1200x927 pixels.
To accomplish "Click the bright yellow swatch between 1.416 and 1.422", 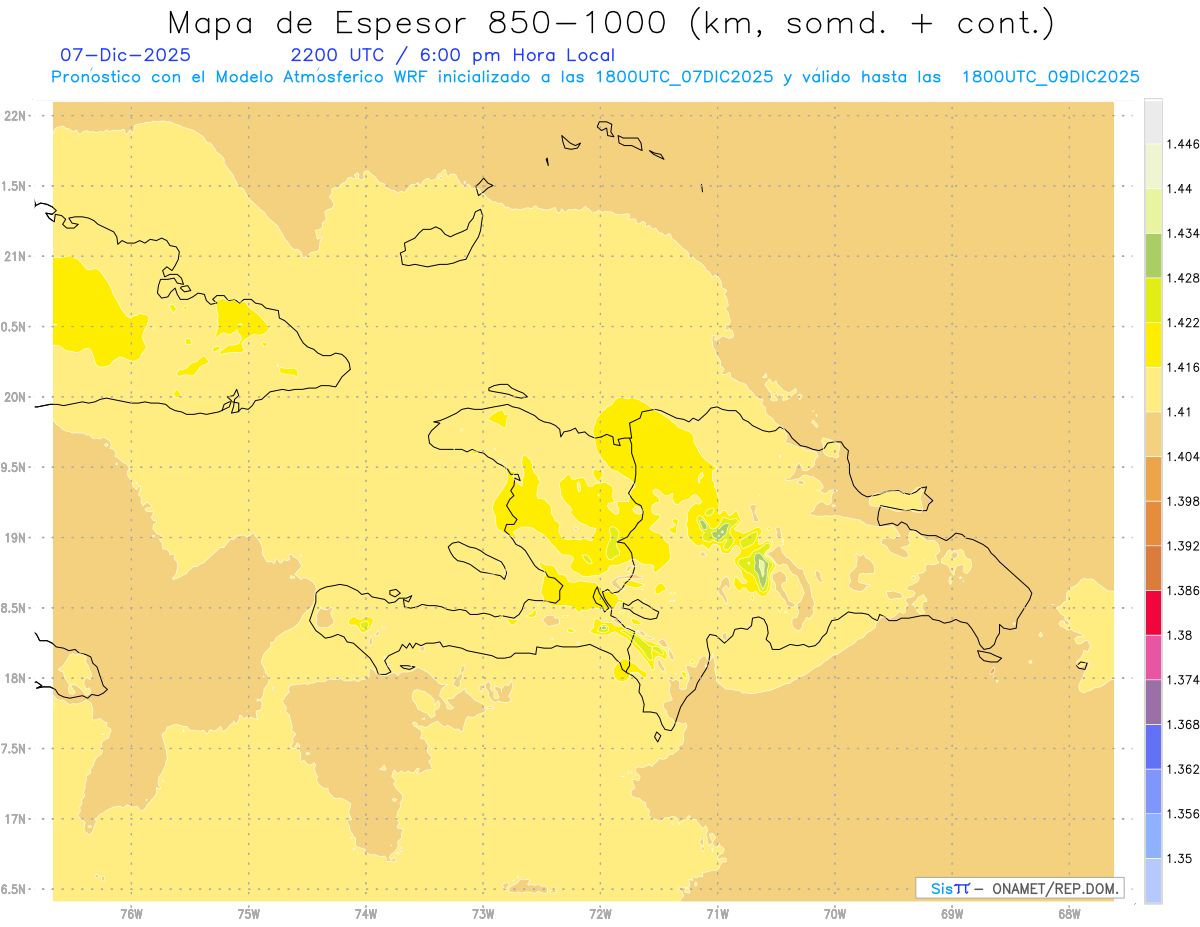I will 1153,345.
